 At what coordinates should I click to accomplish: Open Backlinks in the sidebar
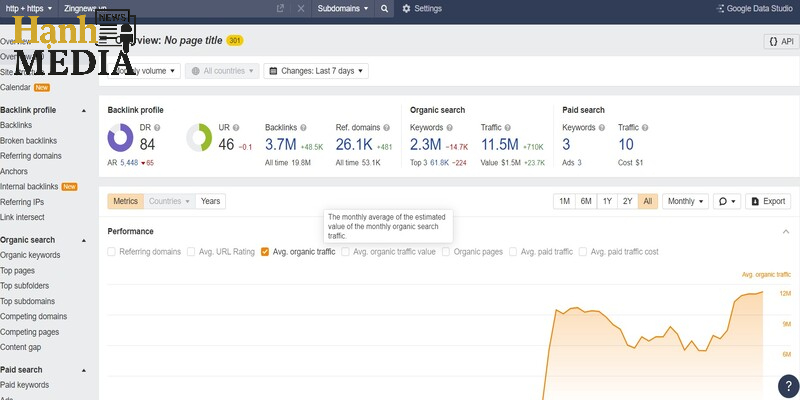click(x=16, y=125)
